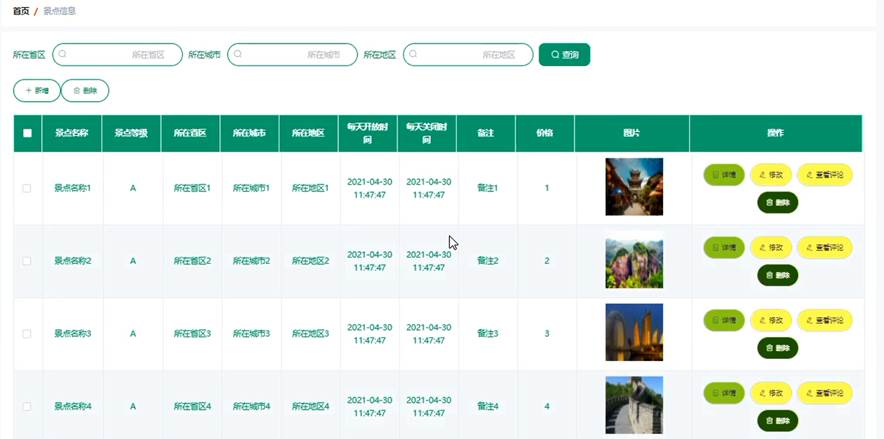884x439 pixels.
Task: Open 详情 for 景点名称4 row
Action: click(724, 393)
